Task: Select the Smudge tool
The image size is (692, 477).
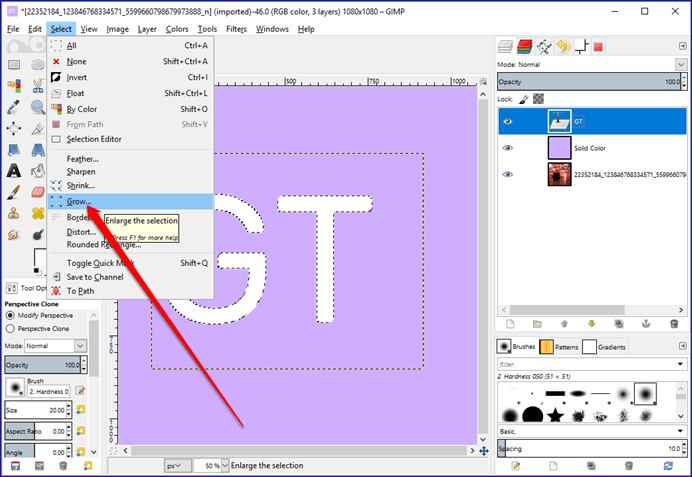Action: [x=14, y=234]
